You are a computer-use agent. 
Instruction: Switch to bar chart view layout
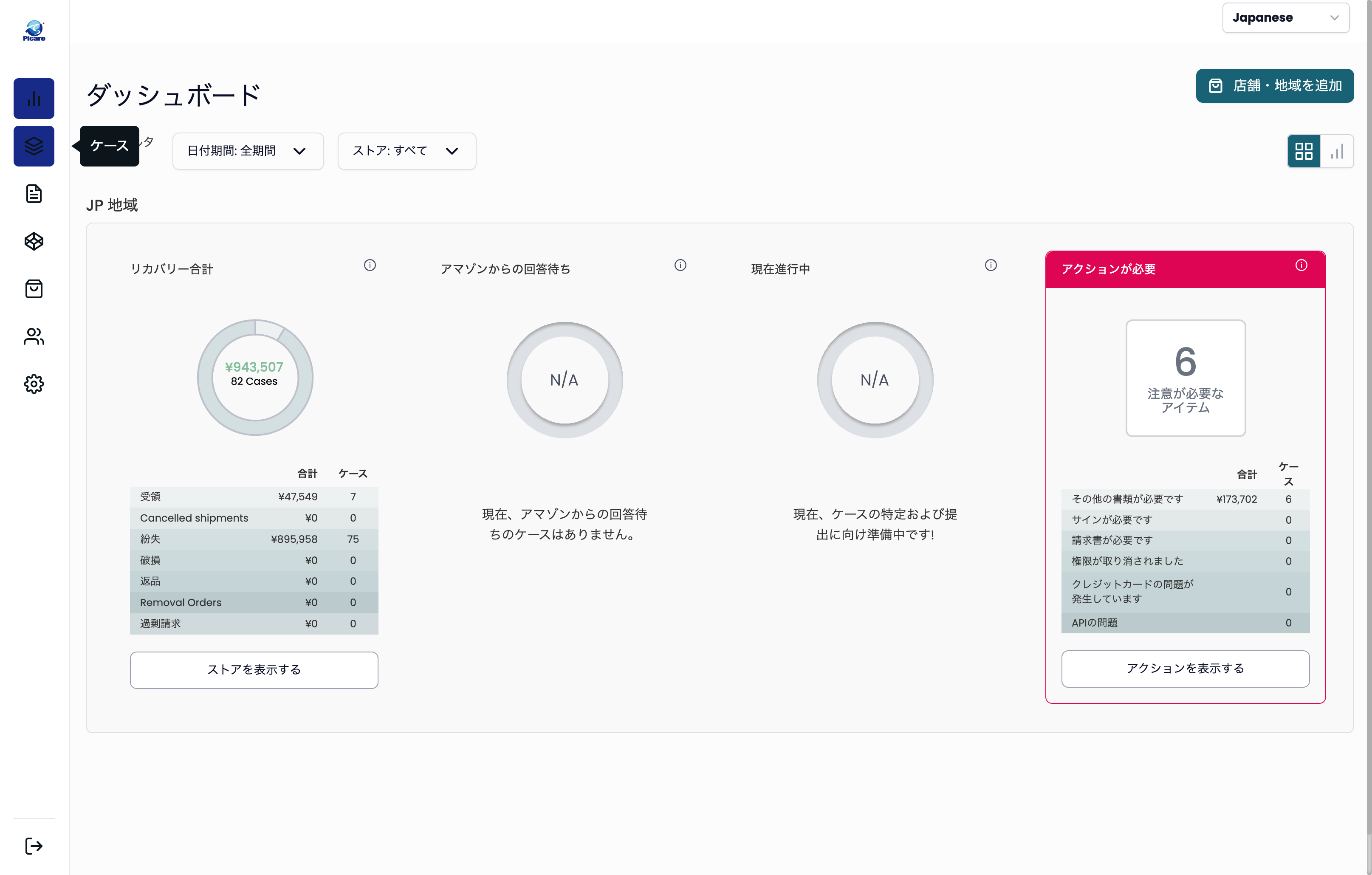pyautogui.click(x=1337, y=151)
